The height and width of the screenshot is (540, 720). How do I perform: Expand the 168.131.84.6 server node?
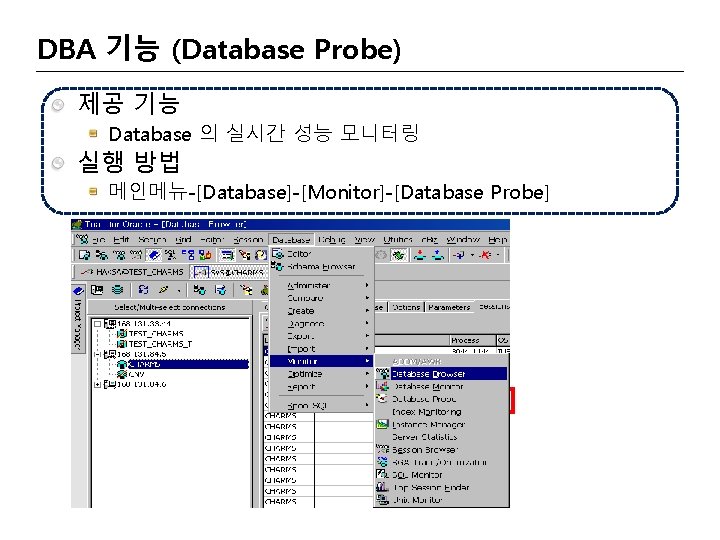97,384
